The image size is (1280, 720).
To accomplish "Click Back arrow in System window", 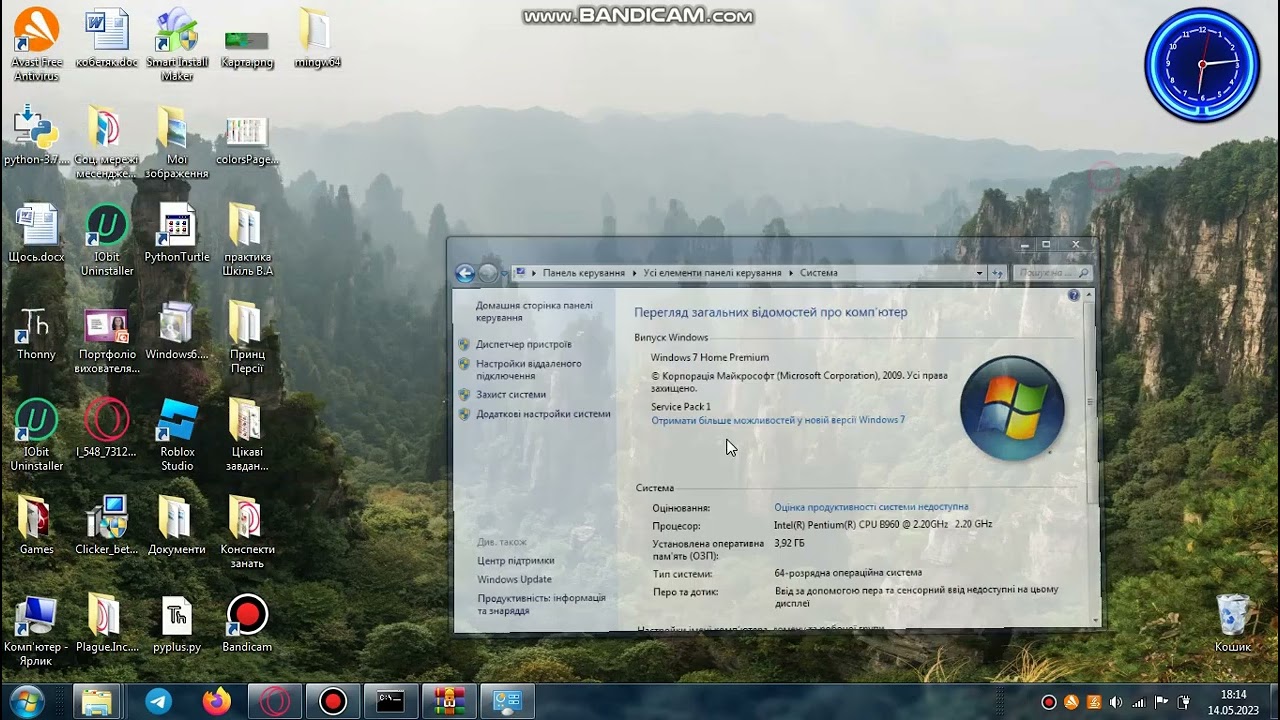I will pos(464,273).
